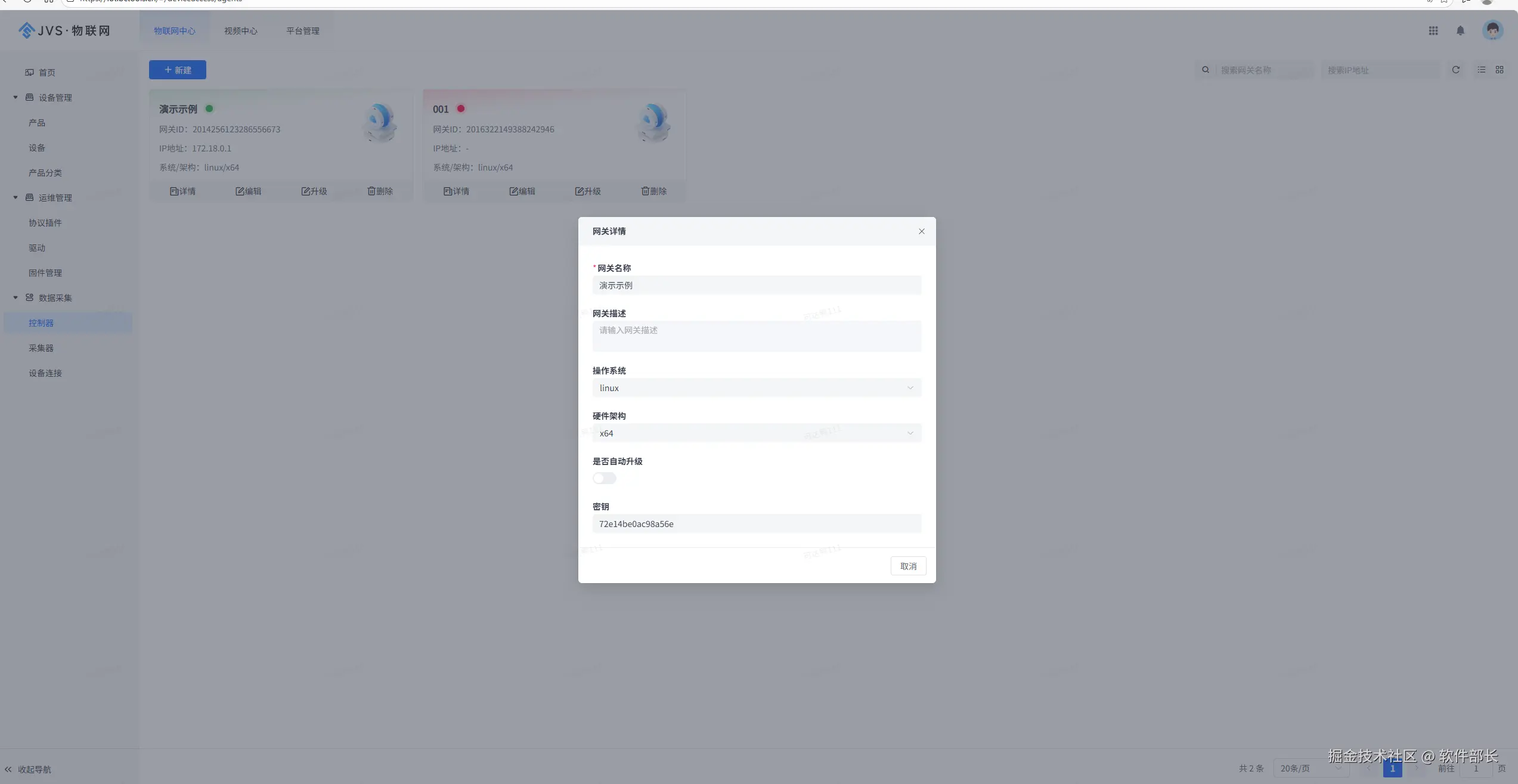Open the 平台管理 tab
Viewport: 1518px width, 784px height.
tap(302, 31)
